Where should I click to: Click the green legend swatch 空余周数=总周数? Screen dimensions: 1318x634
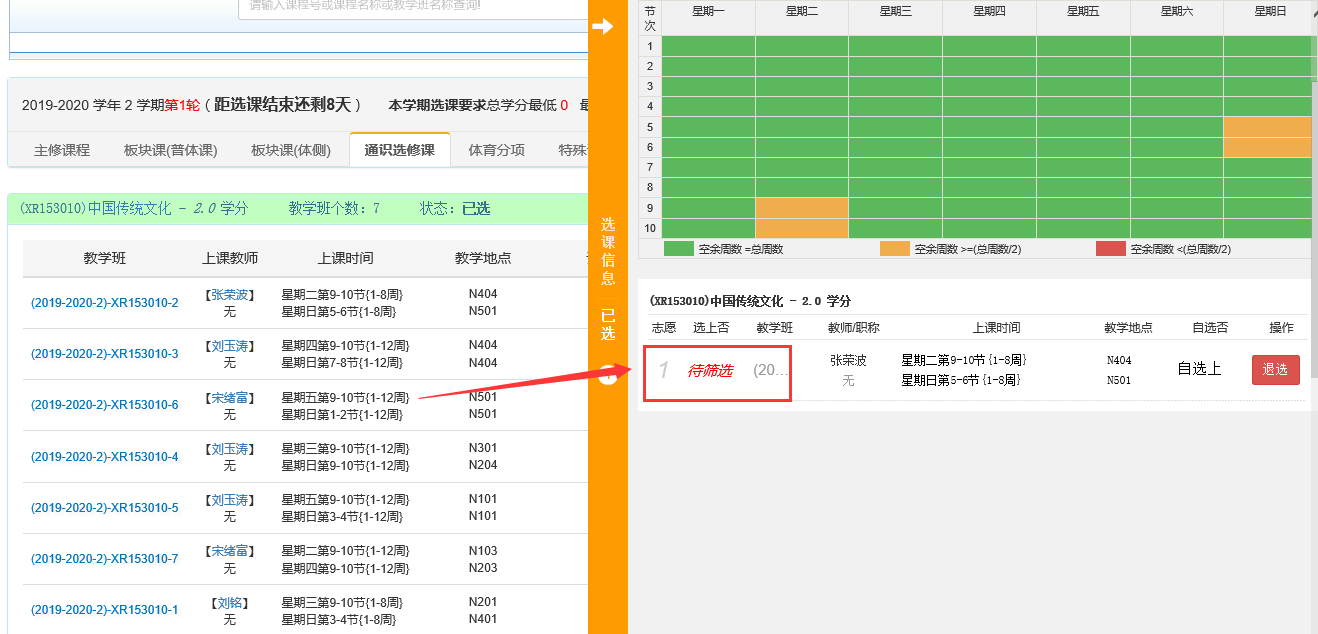click(678, 249)
